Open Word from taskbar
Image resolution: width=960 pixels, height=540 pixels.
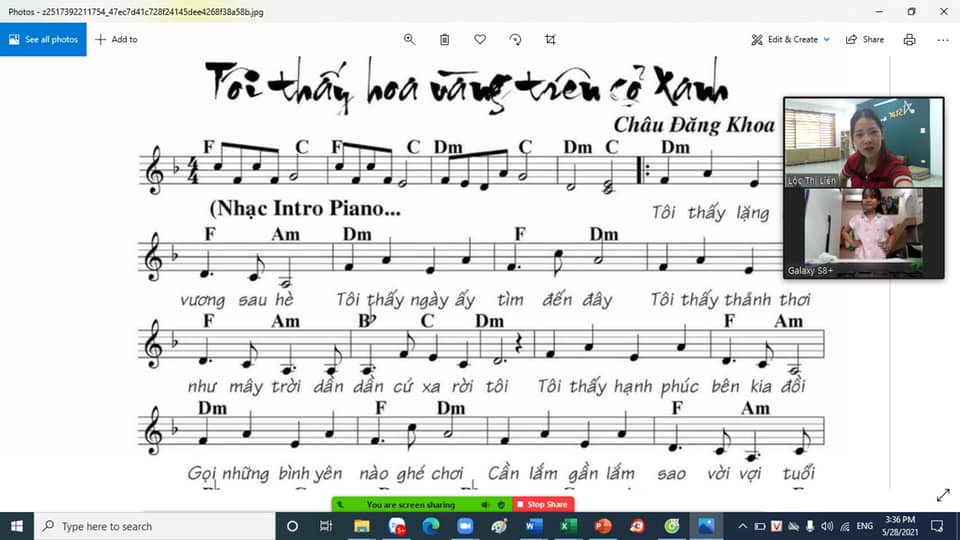(533, 526)
